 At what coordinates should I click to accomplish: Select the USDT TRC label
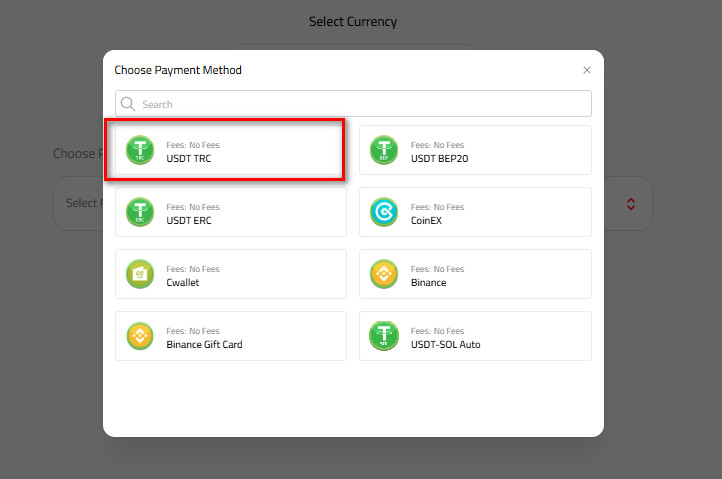pos(189,158)
